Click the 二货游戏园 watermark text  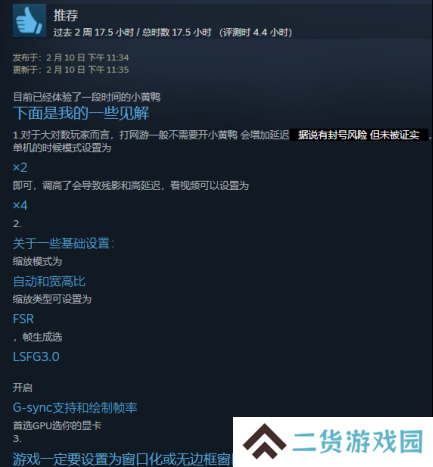(x=358, y=441)
